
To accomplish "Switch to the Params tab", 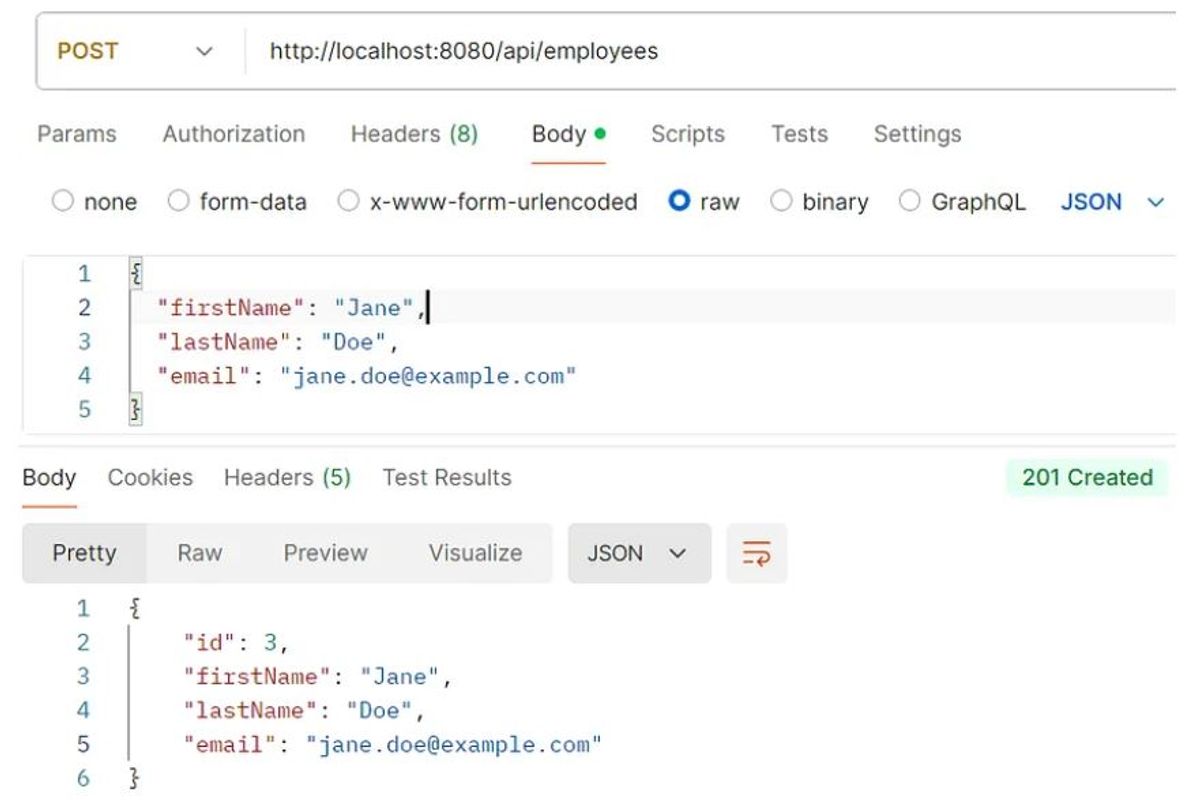I will tap(77, 134).
